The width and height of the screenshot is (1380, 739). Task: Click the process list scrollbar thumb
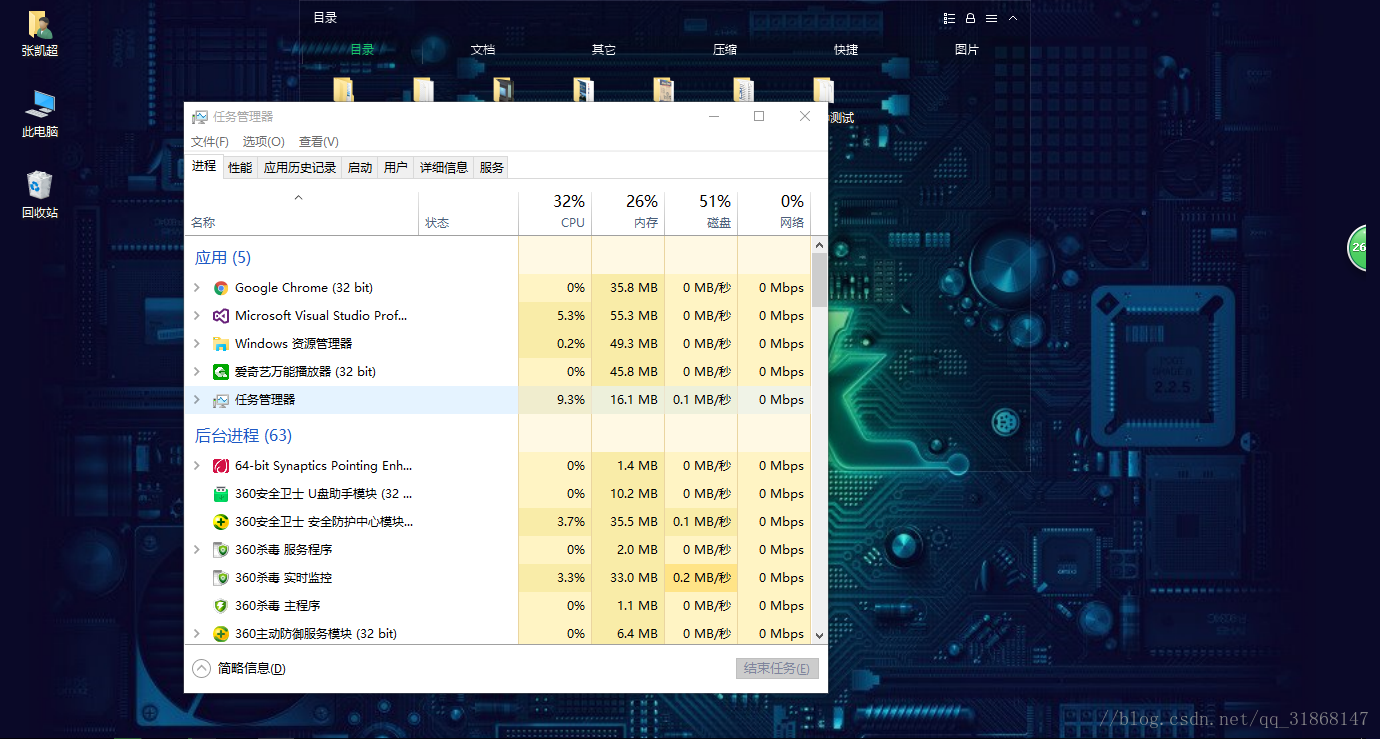pyautogui.click(x=820, y=280)
